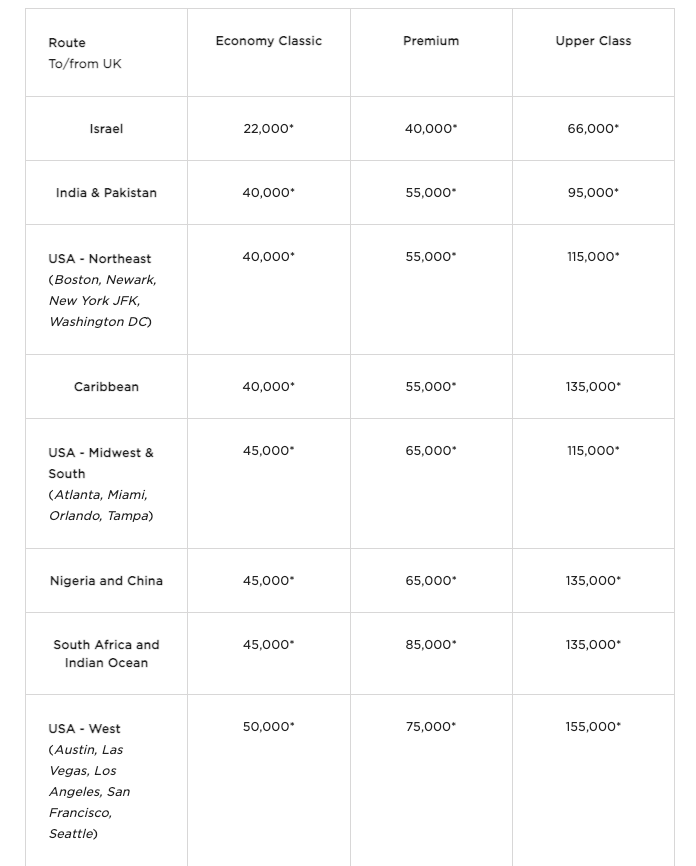The width and height of the screenshot is (696, 866).
Task: Select the India & Pakistan route cell
Action: (106, 193)
